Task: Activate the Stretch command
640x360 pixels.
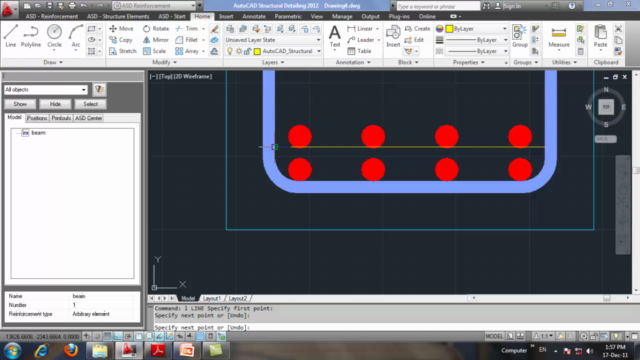Action: pos(123,51)
